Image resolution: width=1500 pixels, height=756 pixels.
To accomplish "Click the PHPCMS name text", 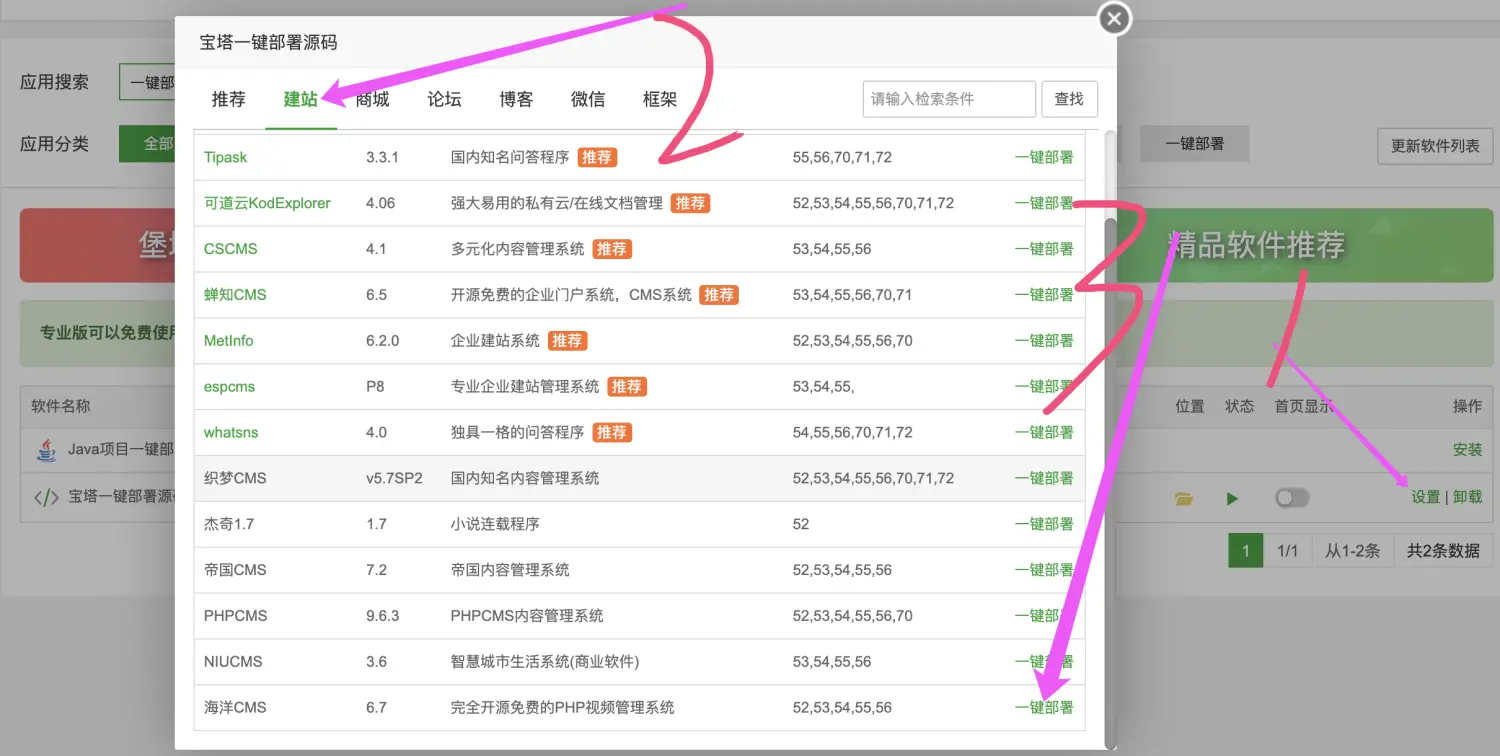I will point(235,616).
